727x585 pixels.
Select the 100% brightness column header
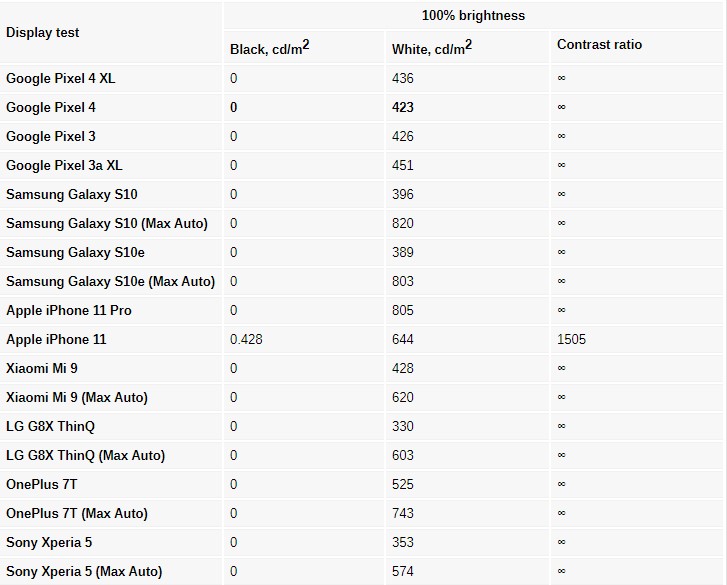click(x=473, y=16)
